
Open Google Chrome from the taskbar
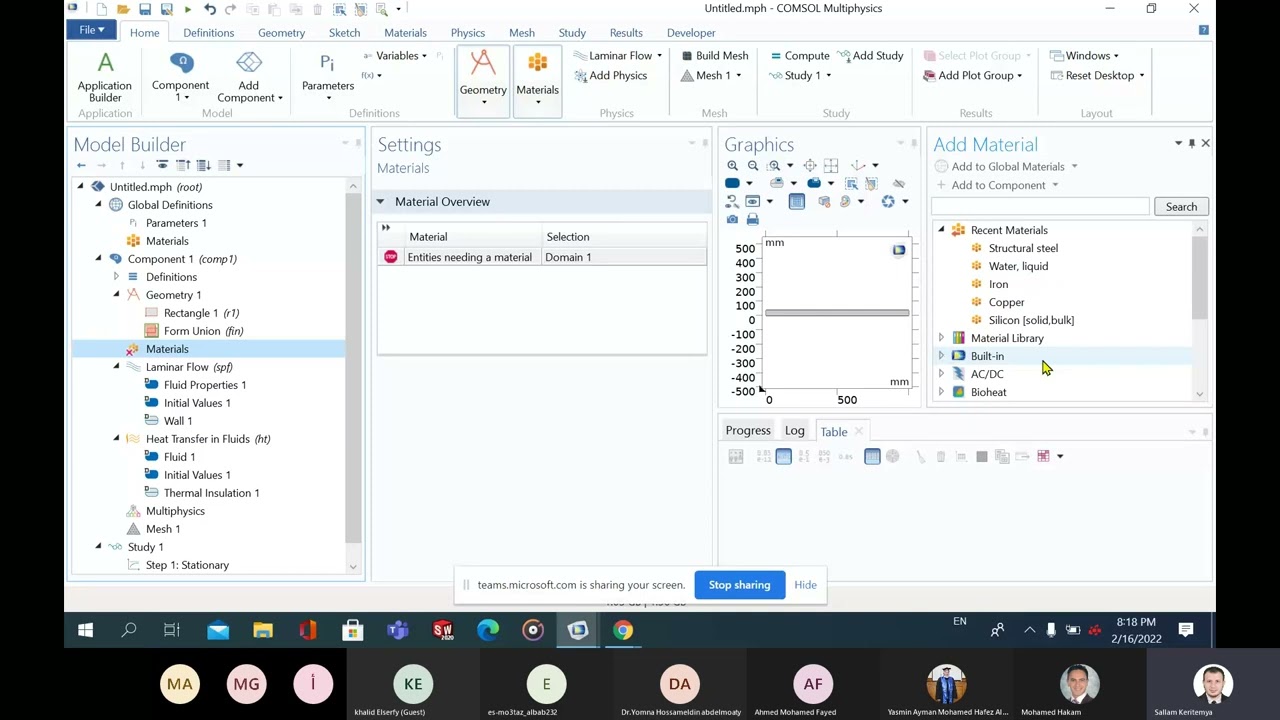click(x=623, y=630)
